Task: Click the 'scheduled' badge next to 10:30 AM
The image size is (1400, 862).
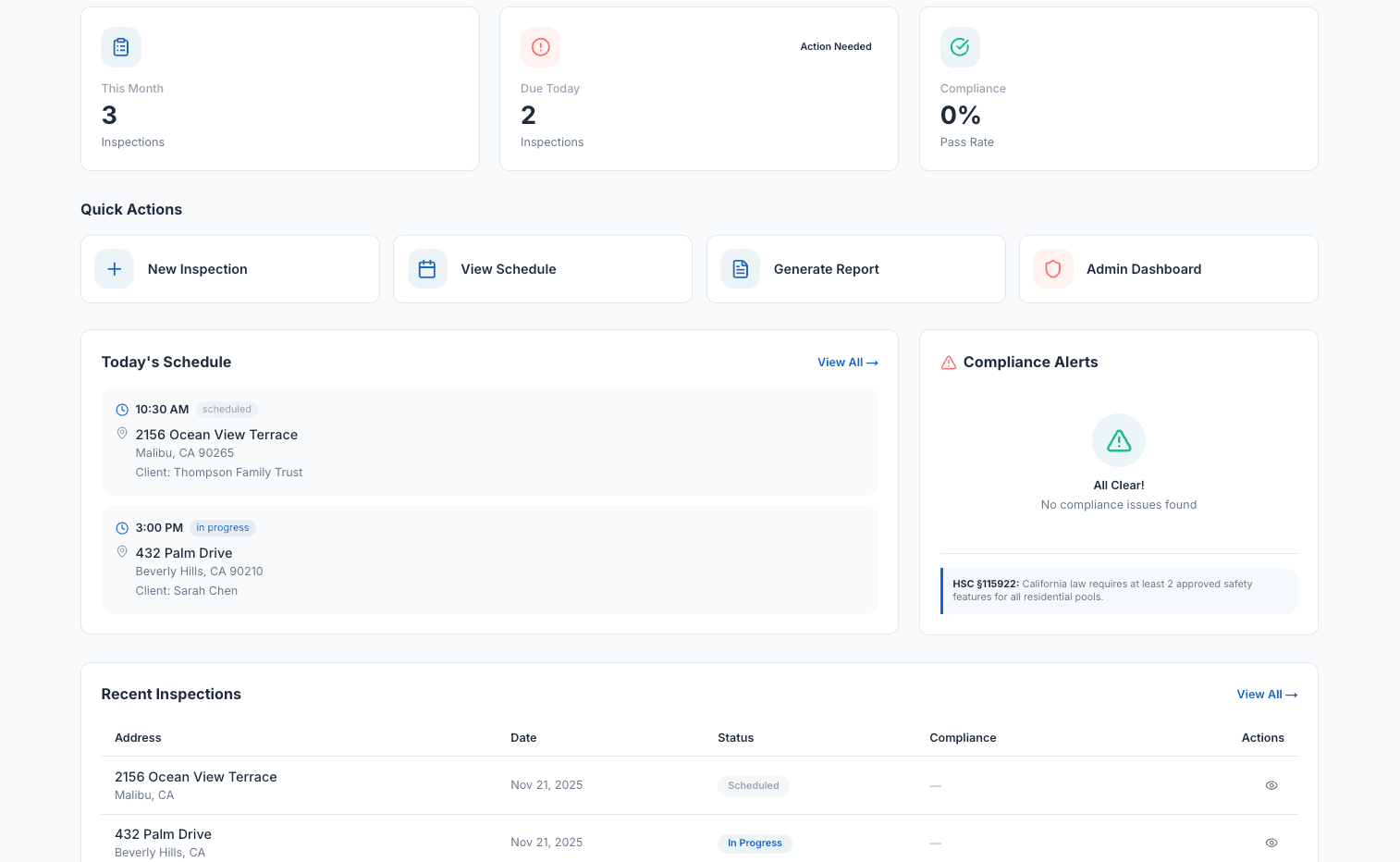Action: [x=226, y=409]
